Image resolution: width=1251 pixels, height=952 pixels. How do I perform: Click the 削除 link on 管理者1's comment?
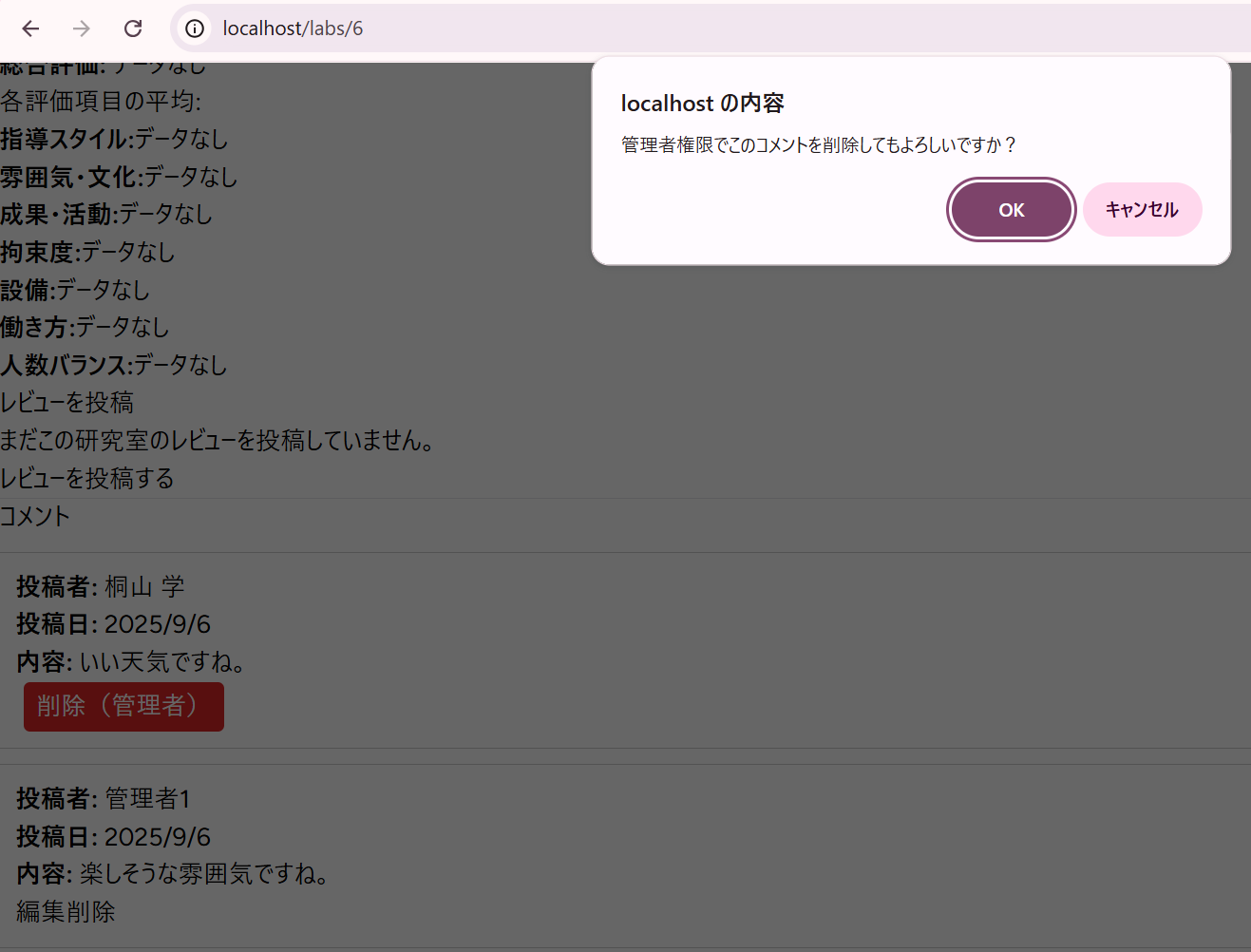[90, 911]
